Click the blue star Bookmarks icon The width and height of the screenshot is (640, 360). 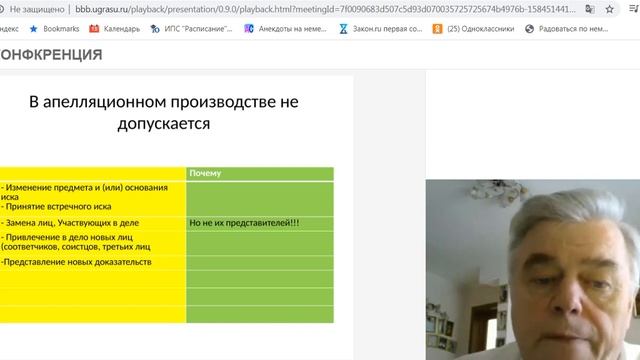click(x=34, y=29)
